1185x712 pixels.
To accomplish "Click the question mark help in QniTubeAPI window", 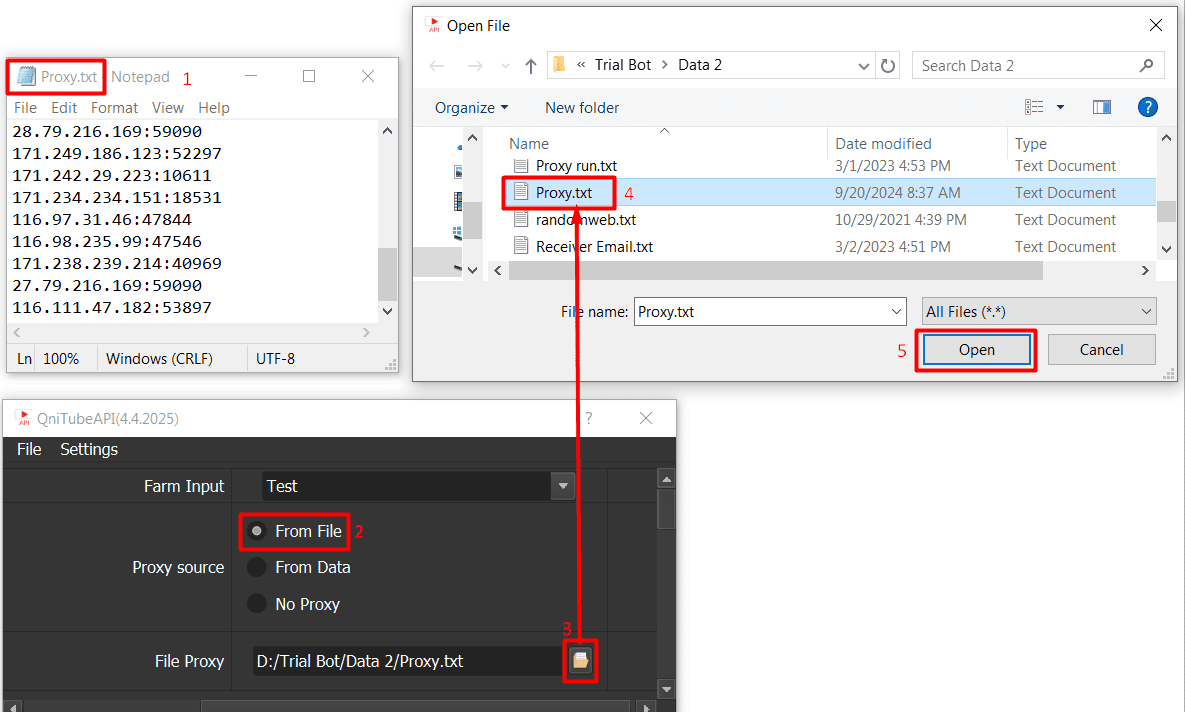I will click(x=589, y=418).
